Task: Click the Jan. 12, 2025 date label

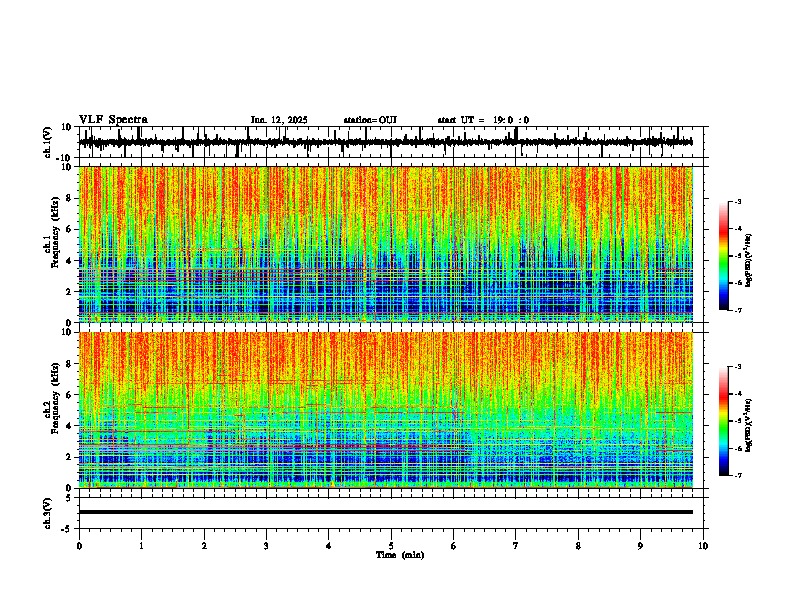Action: click(x=279, y=120)
